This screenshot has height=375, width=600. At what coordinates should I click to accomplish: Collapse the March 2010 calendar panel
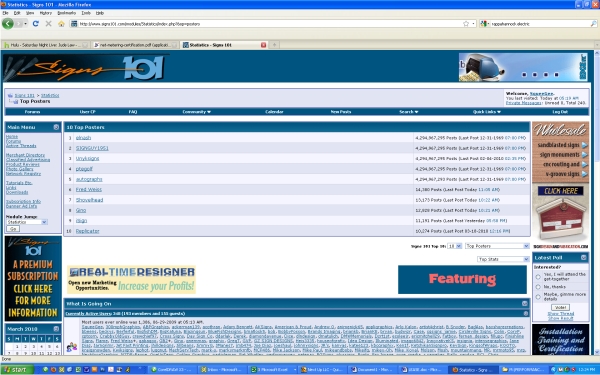click(x=56, y=329)
